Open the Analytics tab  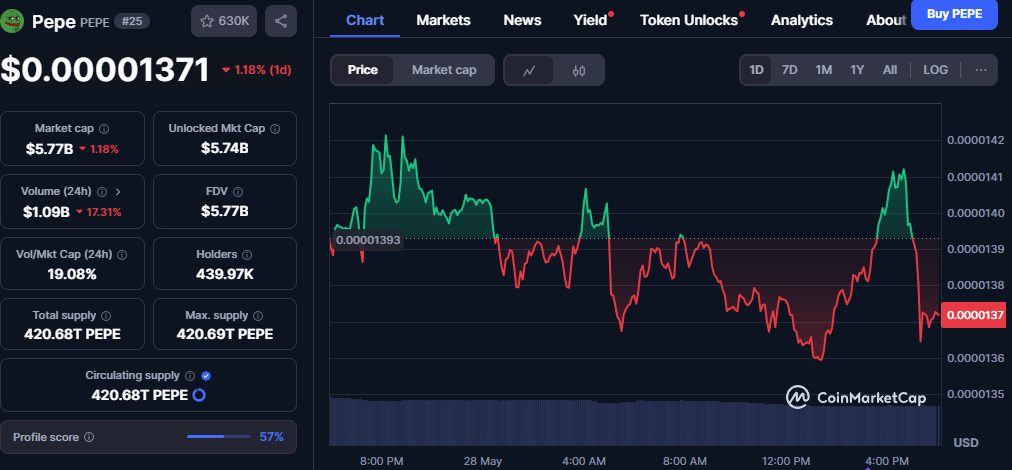pos(802,20)
